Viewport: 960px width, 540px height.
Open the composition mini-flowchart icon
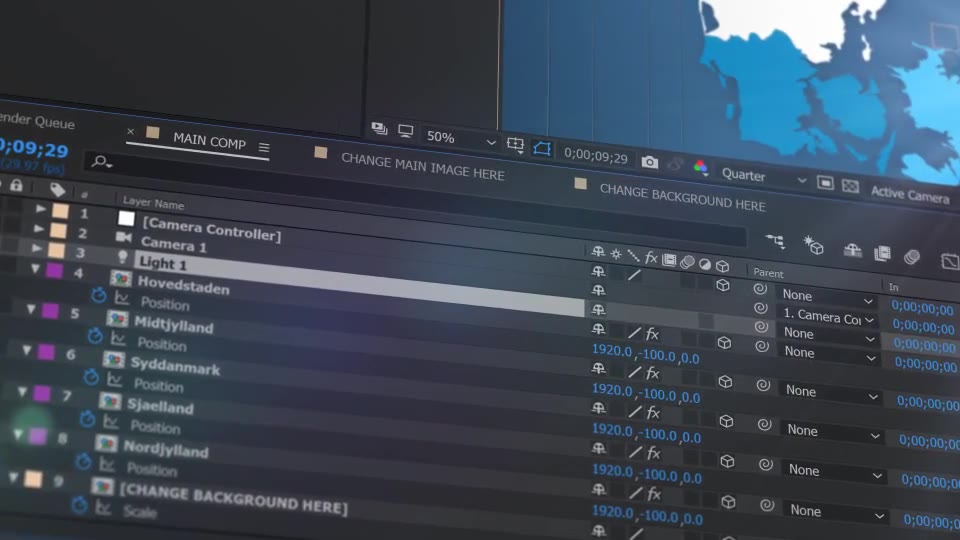[775, 241]
